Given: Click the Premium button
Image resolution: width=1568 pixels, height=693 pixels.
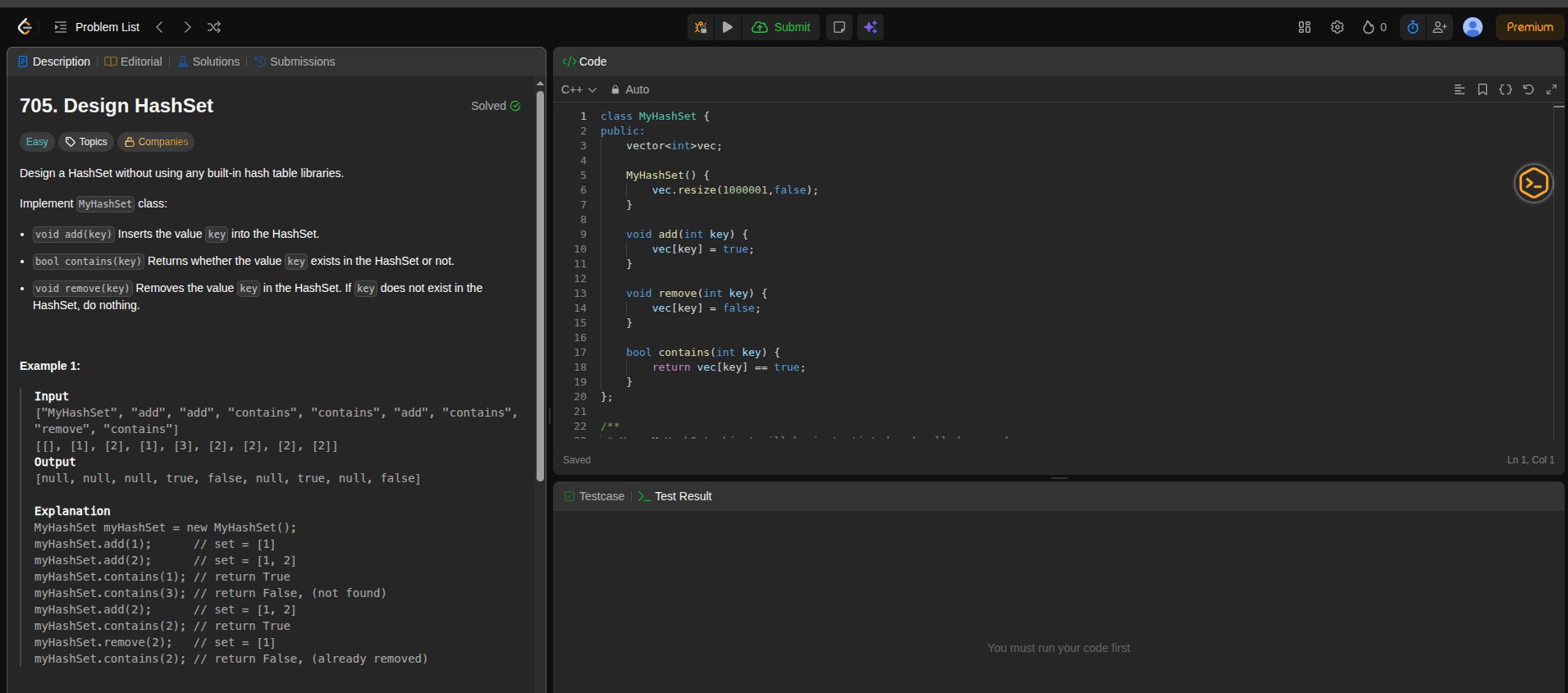Looking at the screenshot, I should (x=1529, y=27).
